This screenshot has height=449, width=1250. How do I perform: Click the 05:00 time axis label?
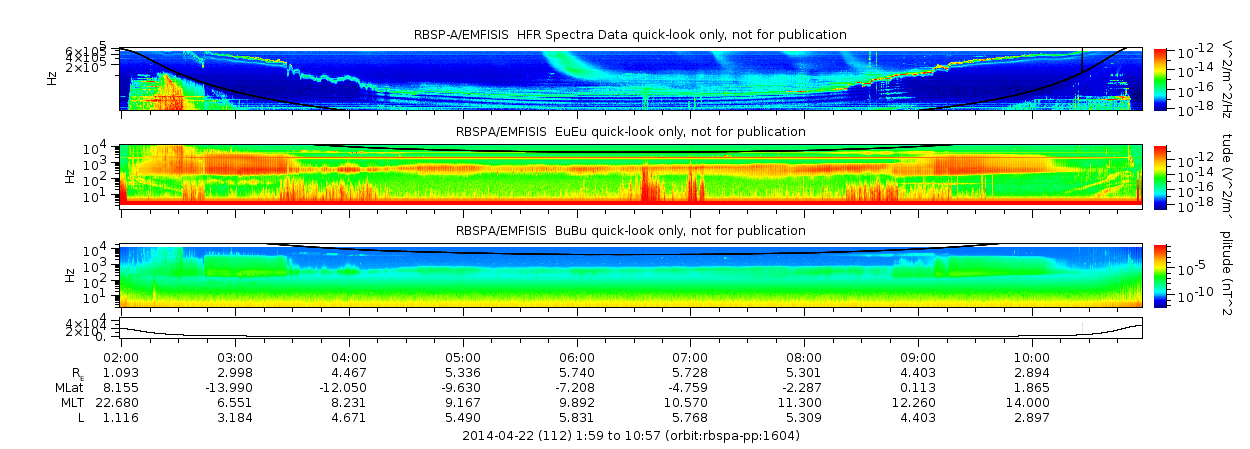click(463, 357)
